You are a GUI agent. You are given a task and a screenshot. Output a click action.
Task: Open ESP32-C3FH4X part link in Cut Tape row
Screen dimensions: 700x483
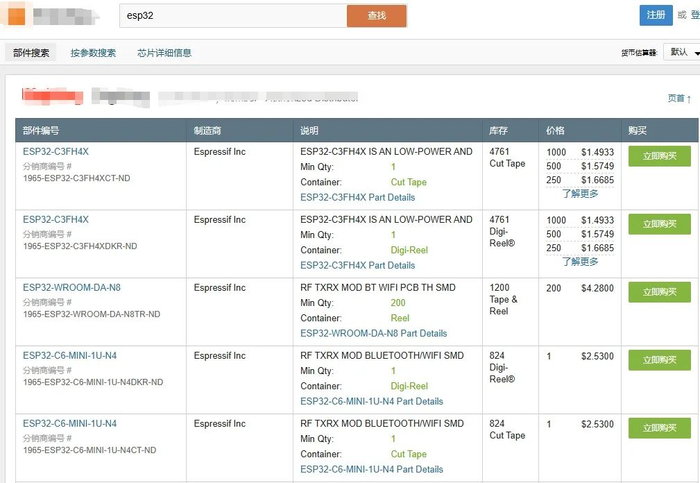coord(56,151)
